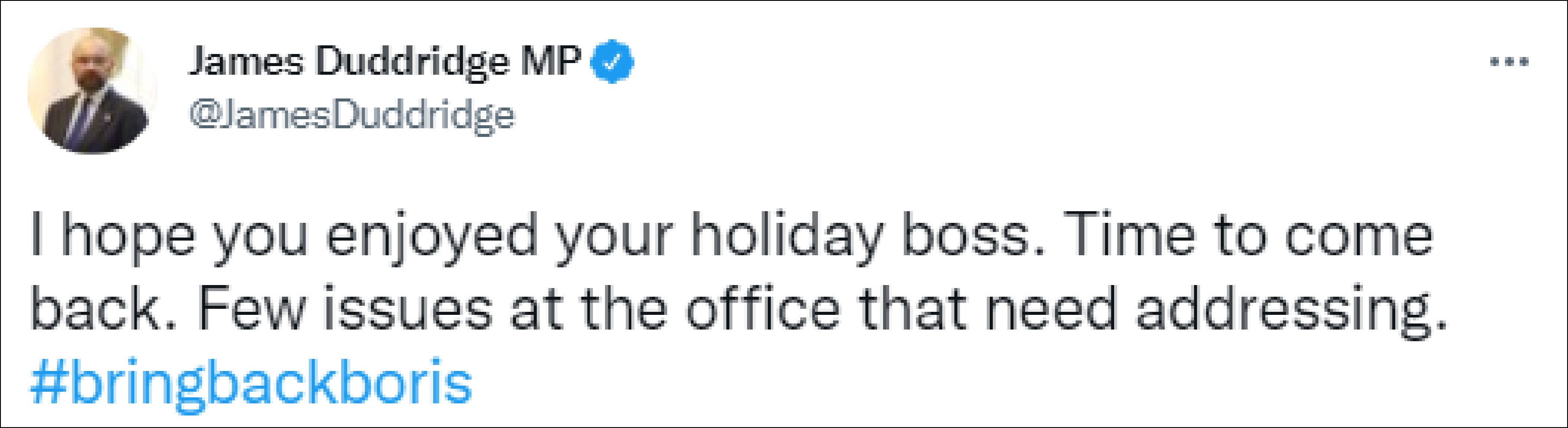Click the phrase "Time to come"

coord(1248,236)
